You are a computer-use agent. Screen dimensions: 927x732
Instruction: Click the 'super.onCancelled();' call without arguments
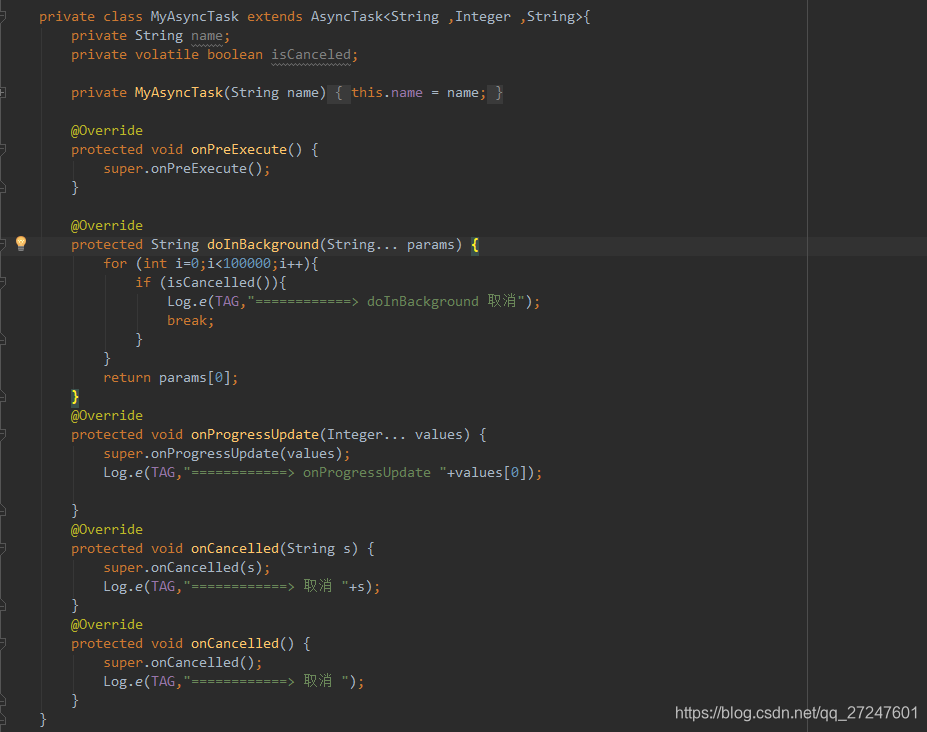183,663
